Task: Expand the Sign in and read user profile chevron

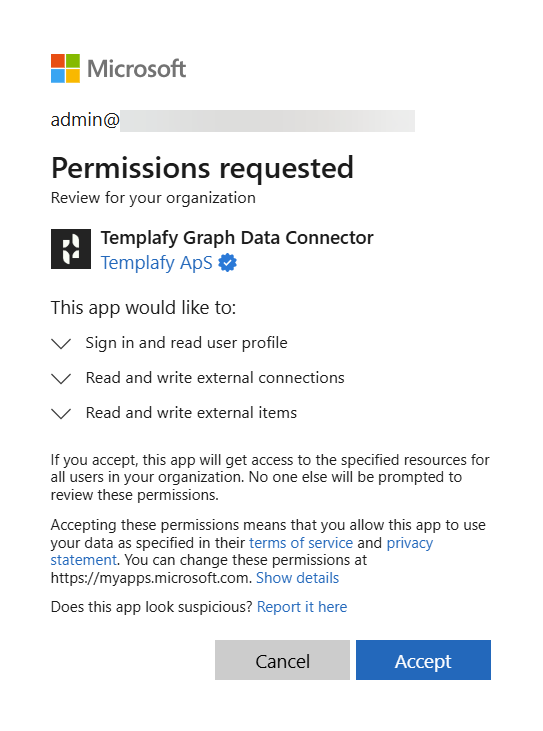Action: (x=61, y=344)
